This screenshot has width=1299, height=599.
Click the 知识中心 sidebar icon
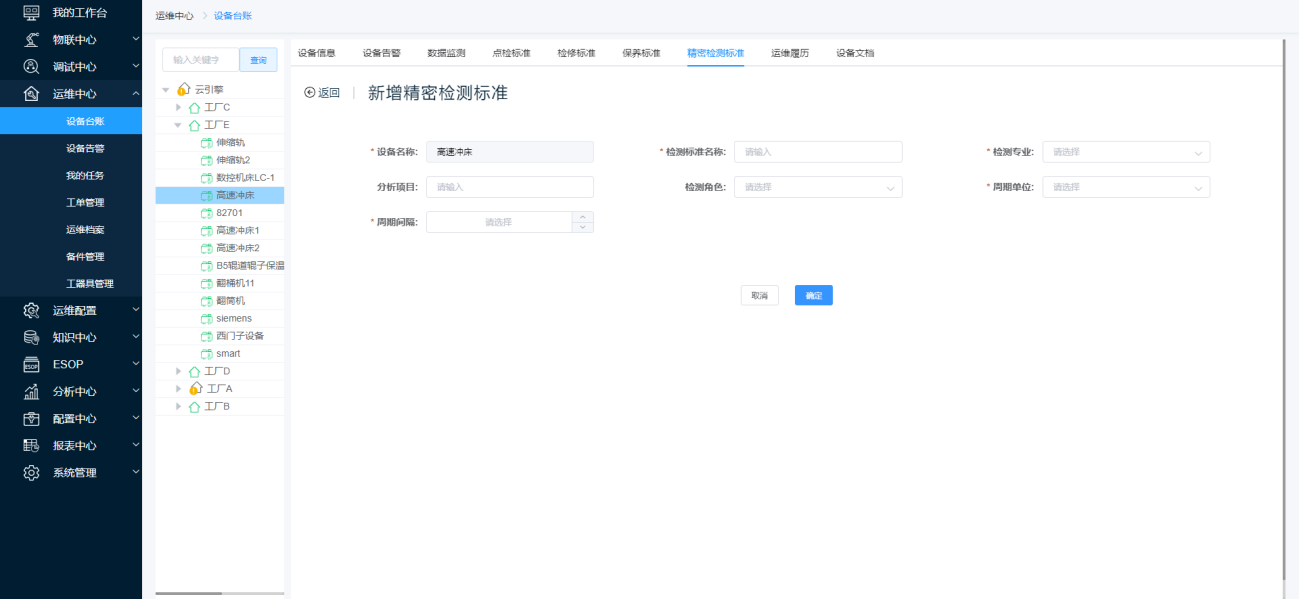click(31, 337)
